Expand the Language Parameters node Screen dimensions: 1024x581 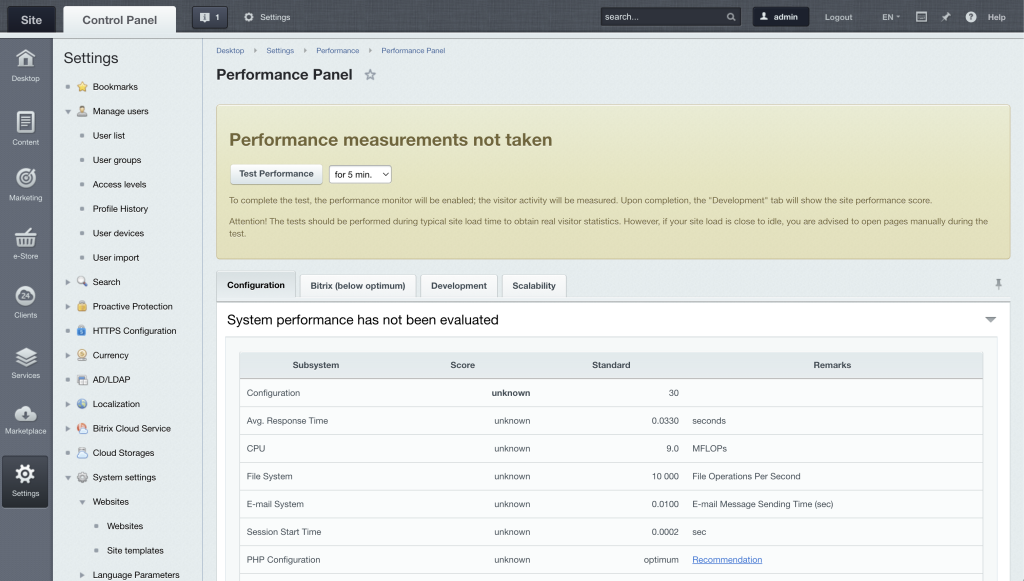click(82, 575)
